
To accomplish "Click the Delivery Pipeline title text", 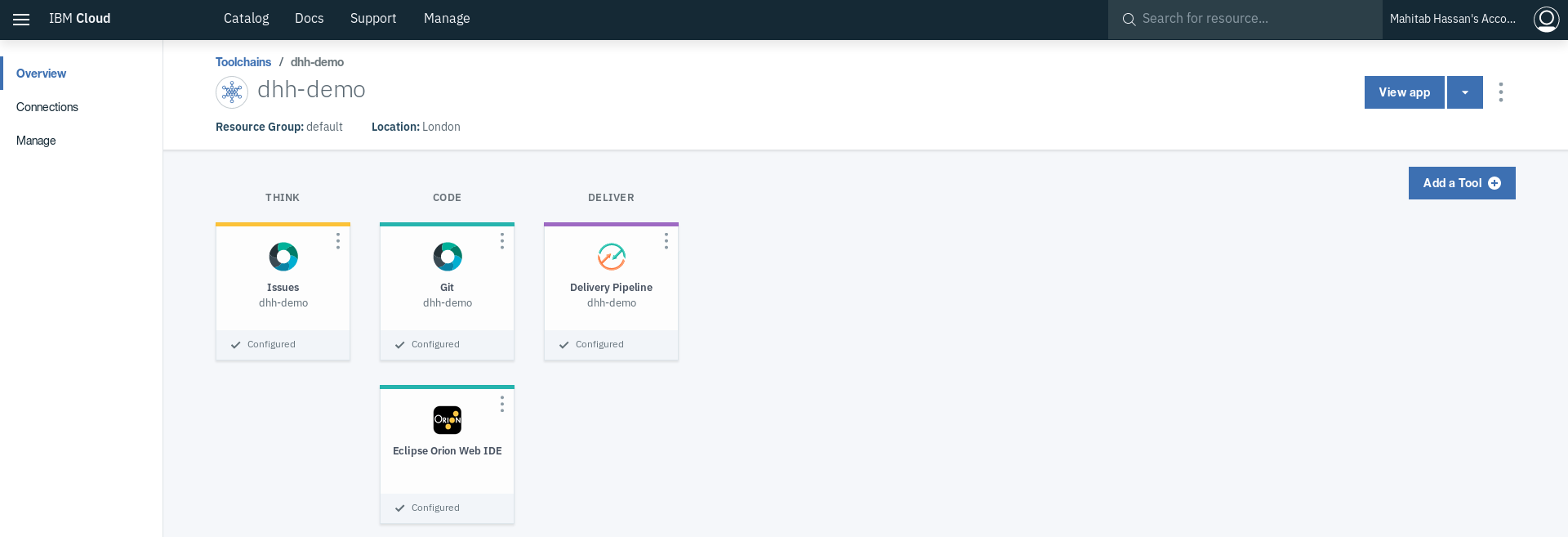I will point(612,288).
